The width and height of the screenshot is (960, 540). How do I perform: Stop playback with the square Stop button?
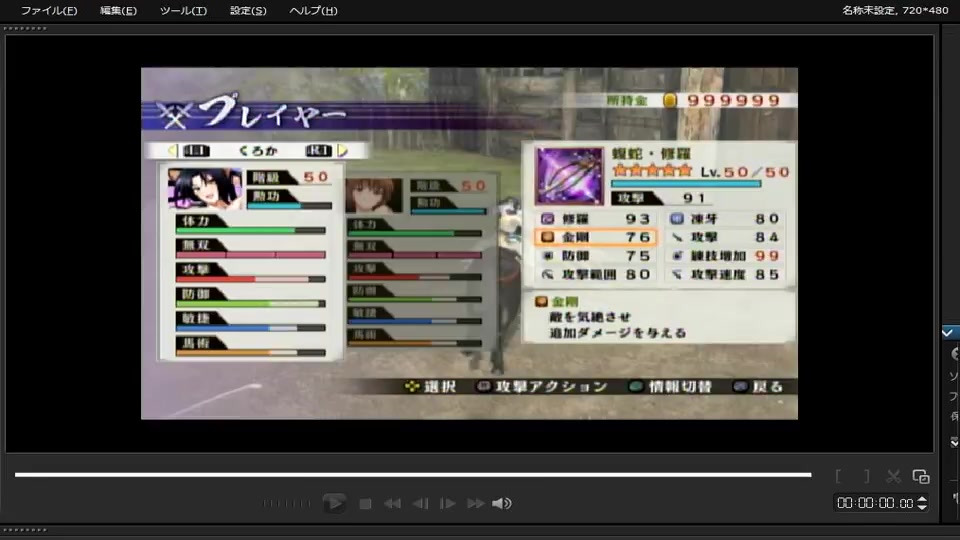tap(365, 504)
